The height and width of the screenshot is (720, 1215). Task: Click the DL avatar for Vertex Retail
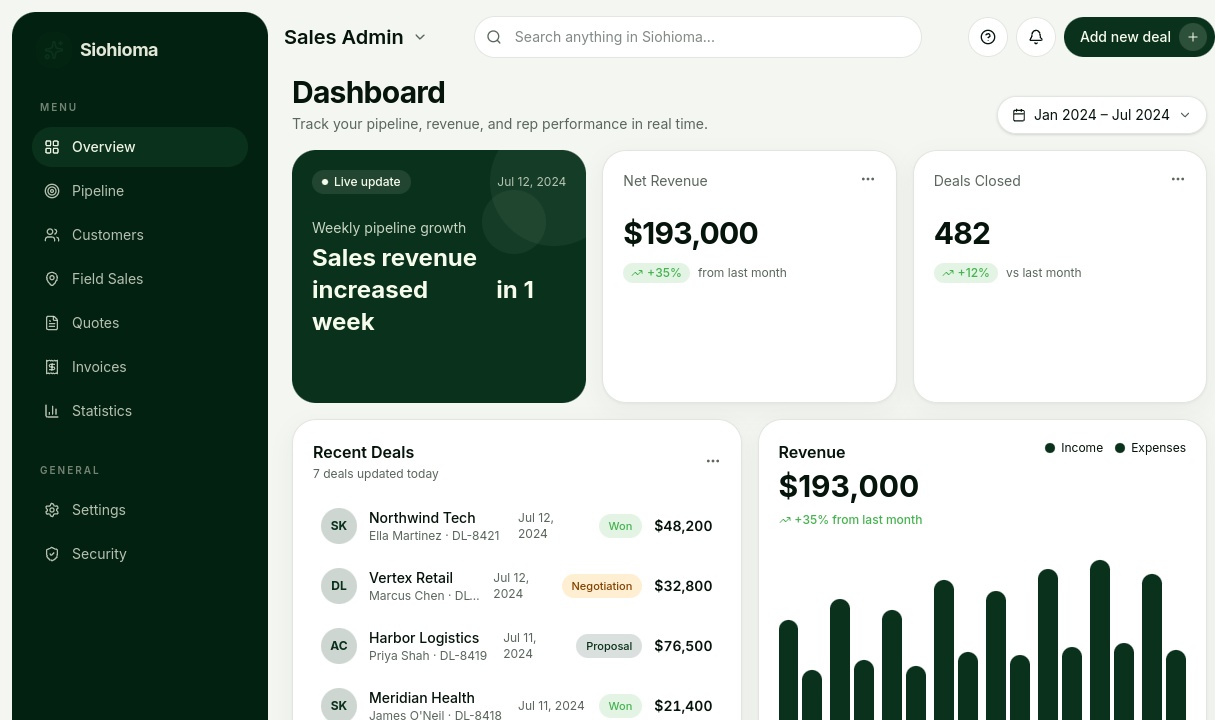tap(339, 586)
